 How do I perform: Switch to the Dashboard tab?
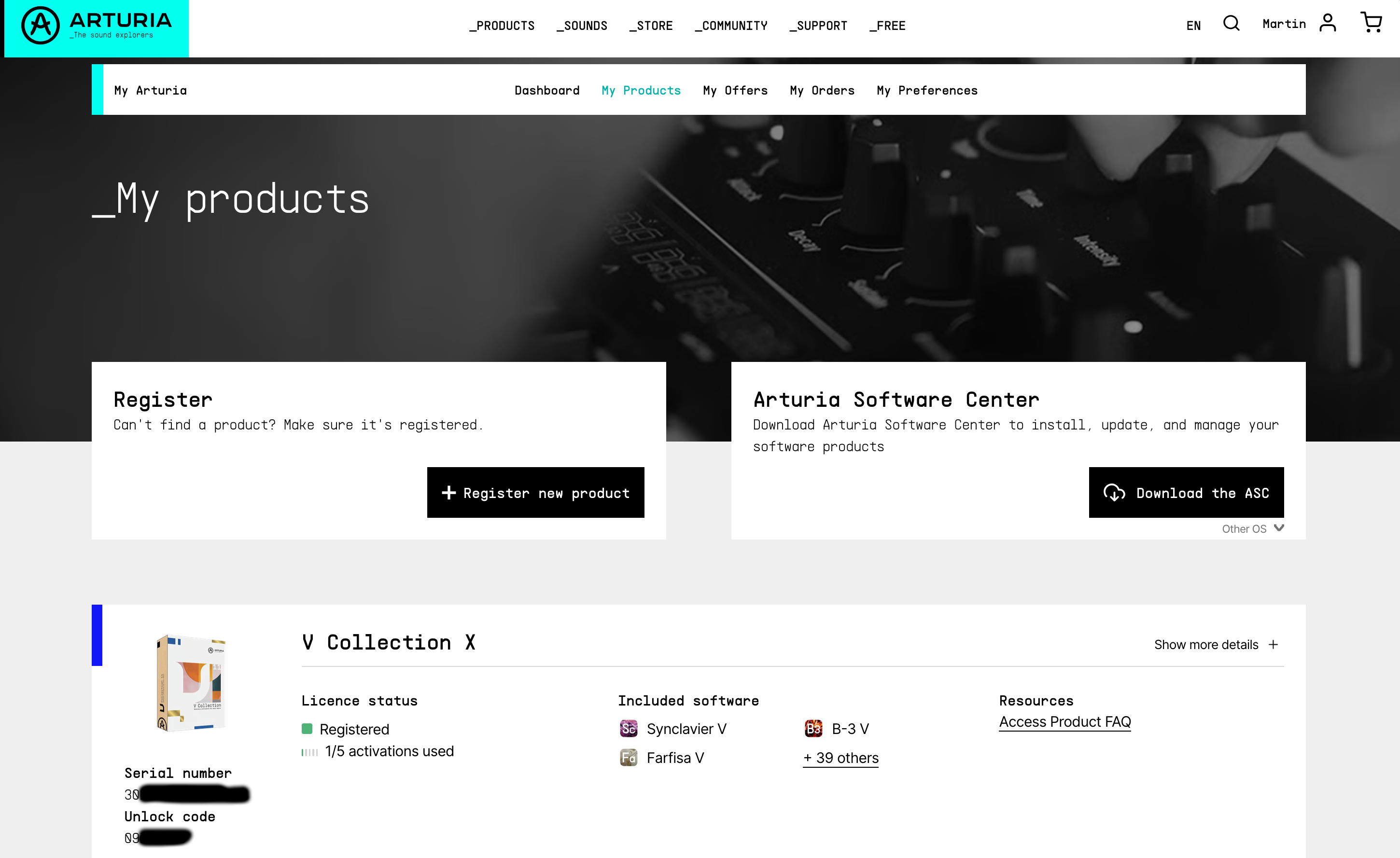546,90
